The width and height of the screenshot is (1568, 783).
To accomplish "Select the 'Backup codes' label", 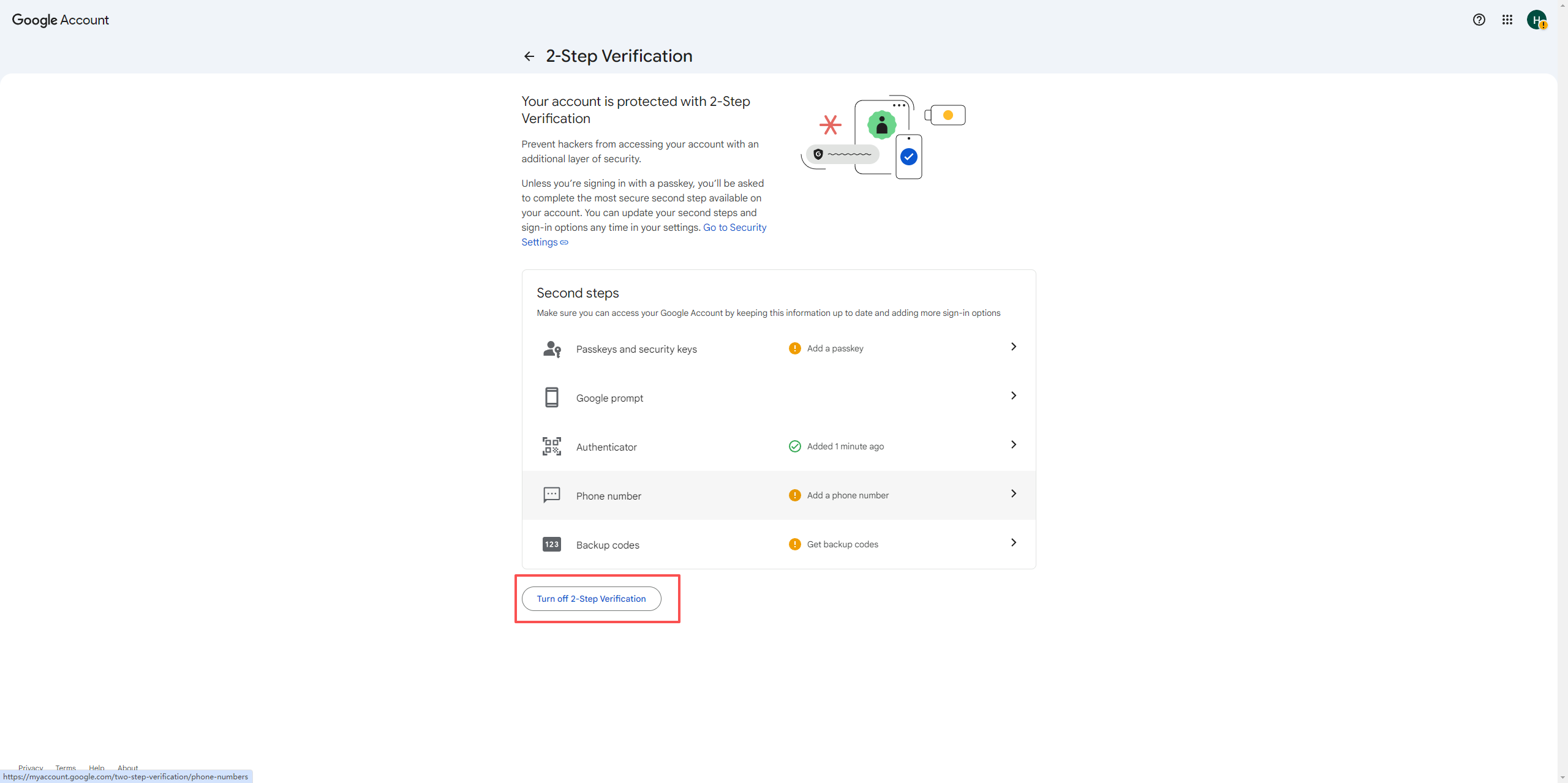I will tap(608, 545).
